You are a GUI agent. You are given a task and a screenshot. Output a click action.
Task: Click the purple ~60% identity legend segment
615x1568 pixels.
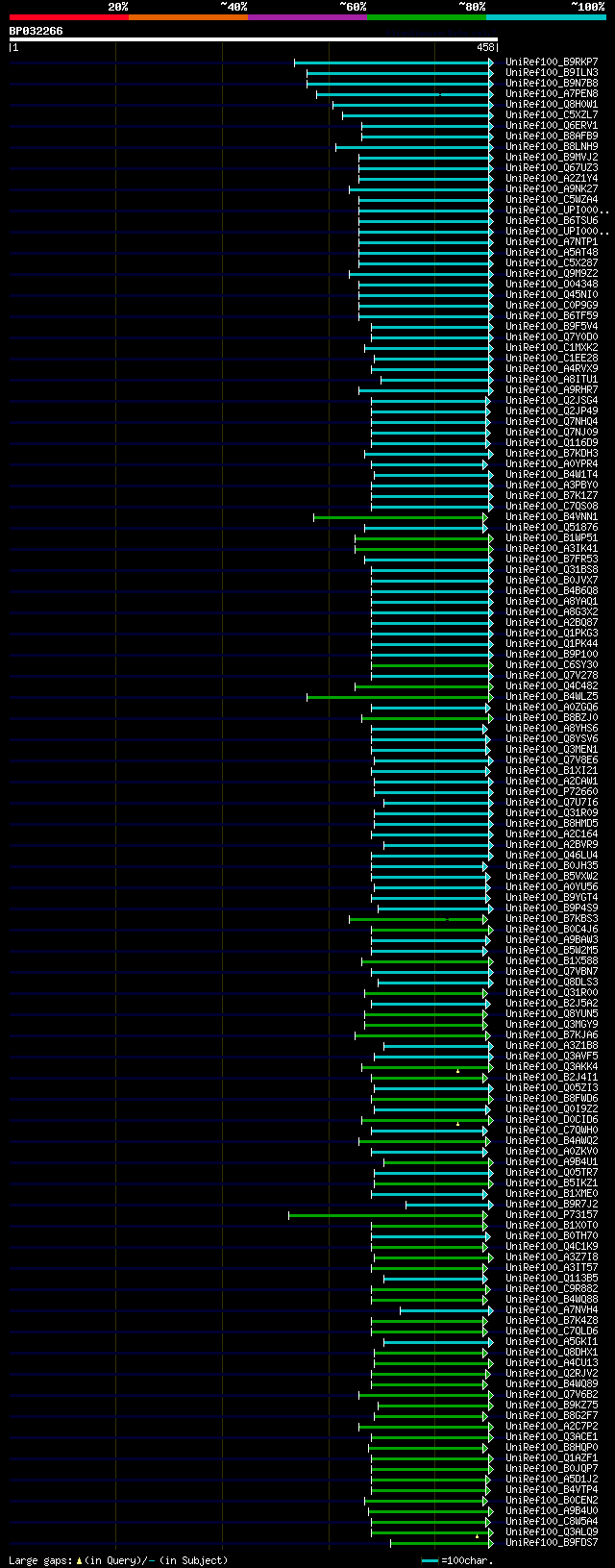307,17
